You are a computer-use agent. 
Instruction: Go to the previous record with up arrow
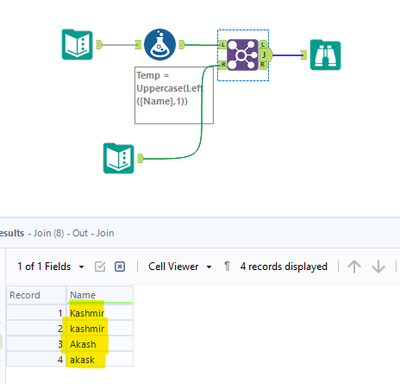click(x=354, y=267)
